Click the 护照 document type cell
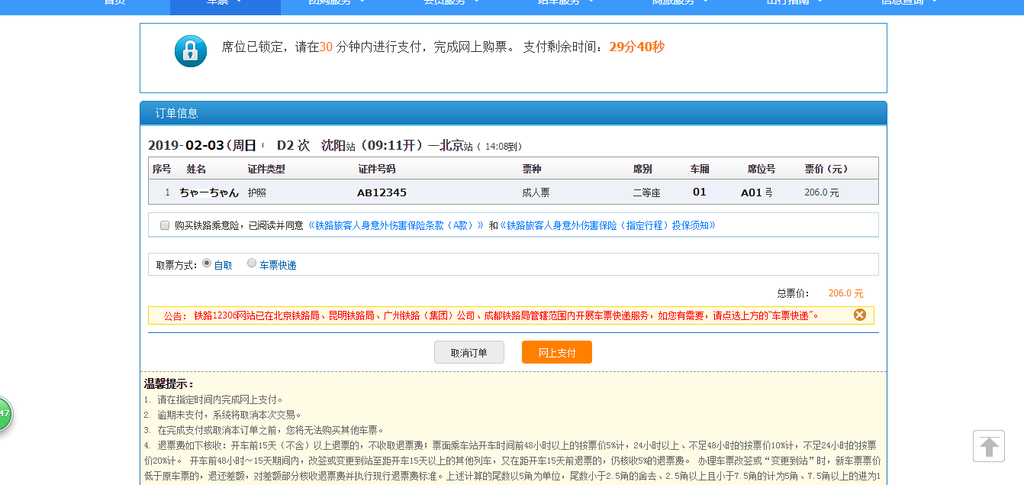This screenshot has width=1024, height=485. (x=257, y=193)
